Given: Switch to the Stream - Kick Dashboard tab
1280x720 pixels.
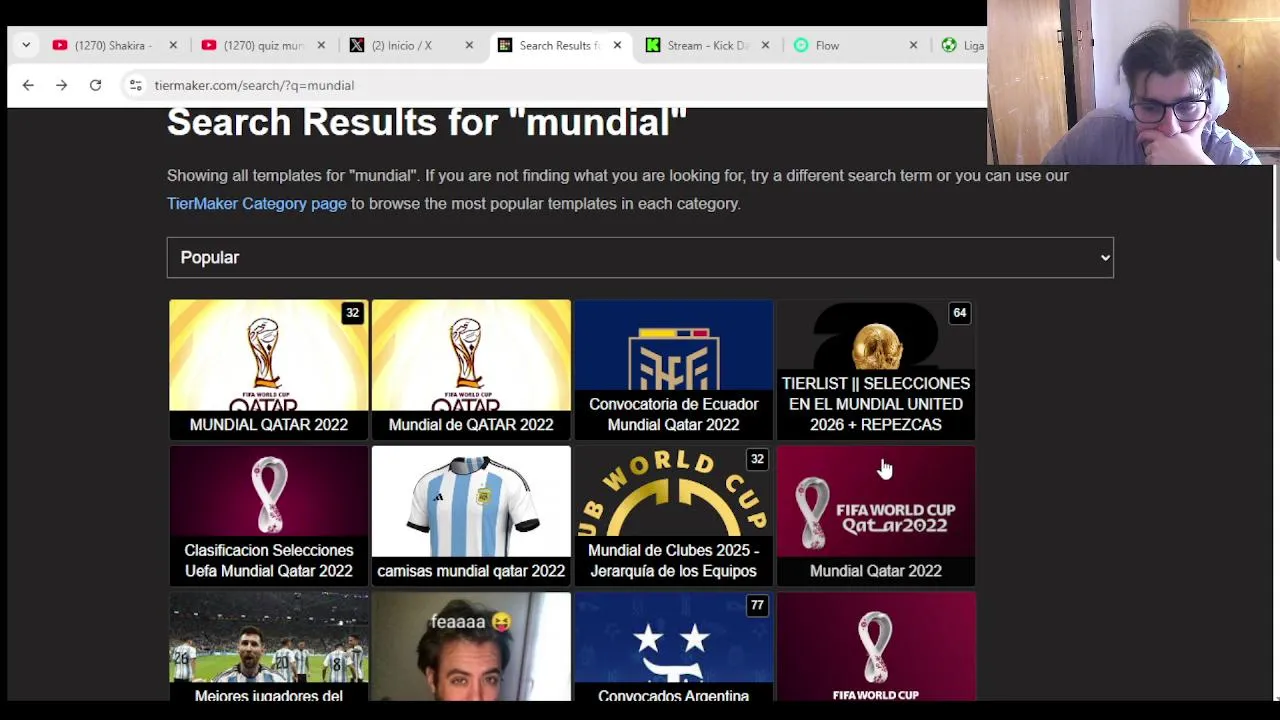Looking at the screenshot, I should pyautogui.click(x=707, y=45).
